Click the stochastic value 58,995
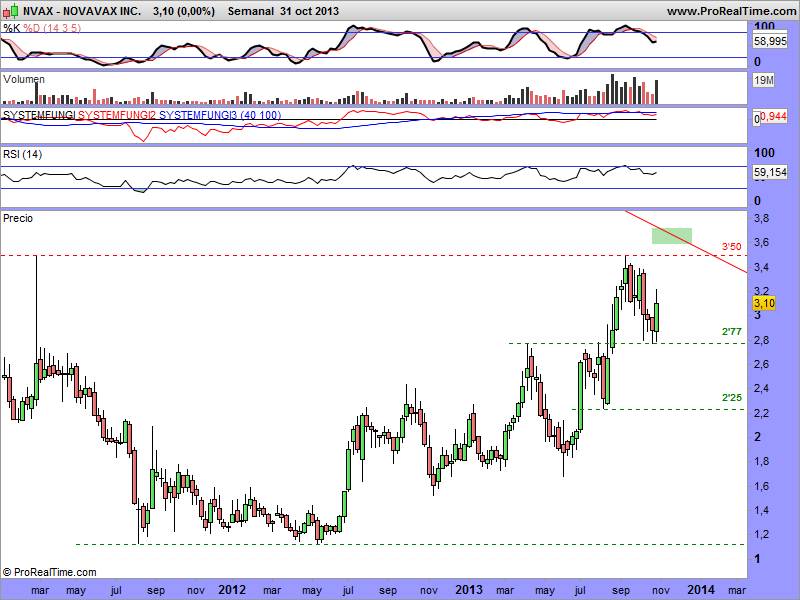Image resolution: width=800 pixels, height=600 pixels. coord(770,41)
